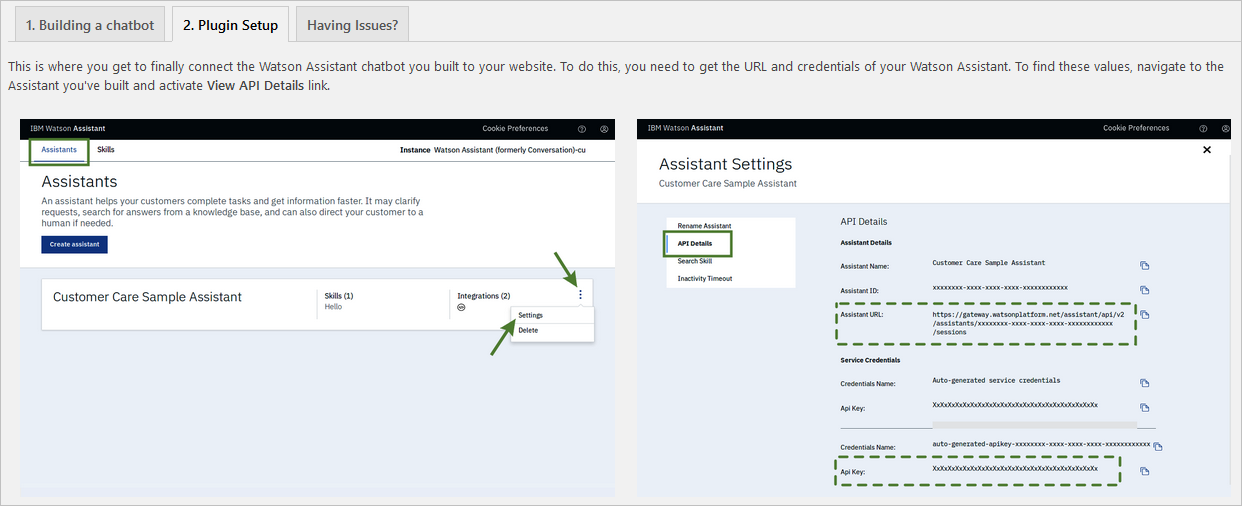The width and height of the screenshot is (1242, 506).
Task: Copy the Assistant Name value
Action: [x=1145, y=266]
